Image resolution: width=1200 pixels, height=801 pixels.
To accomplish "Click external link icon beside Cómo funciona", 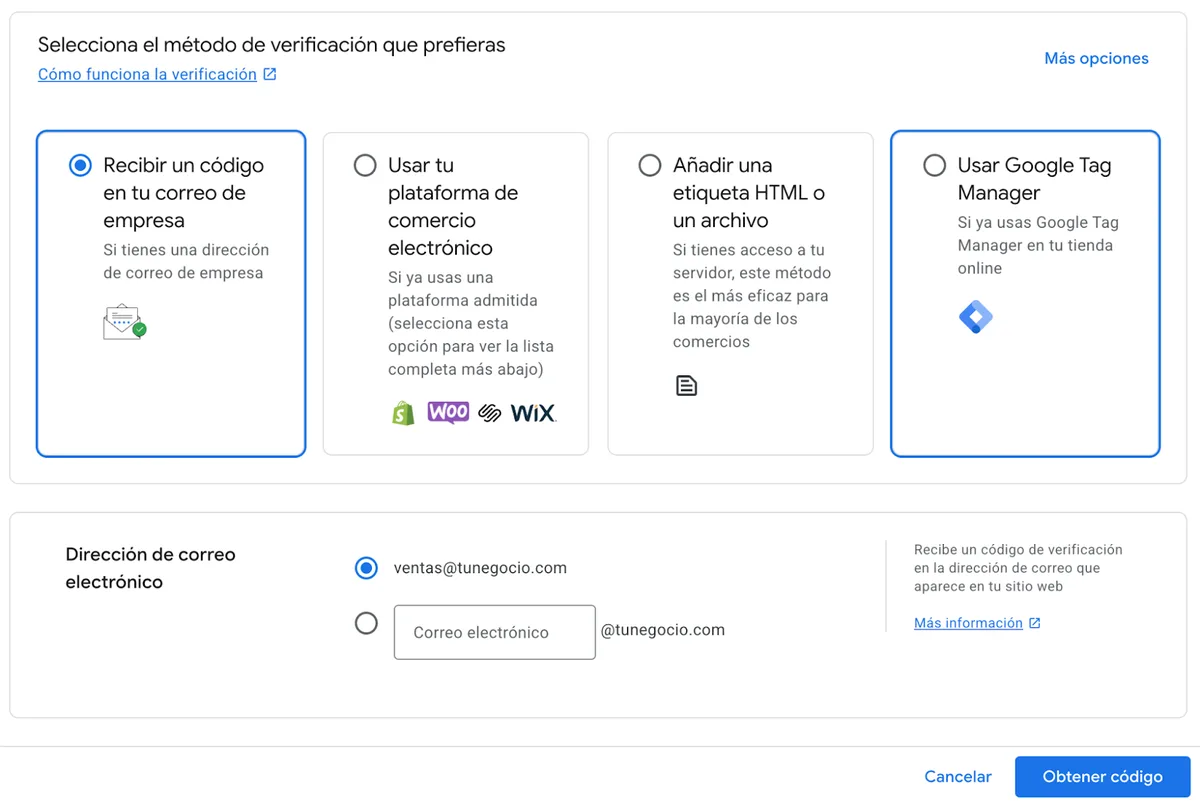I will pos(270,74).
